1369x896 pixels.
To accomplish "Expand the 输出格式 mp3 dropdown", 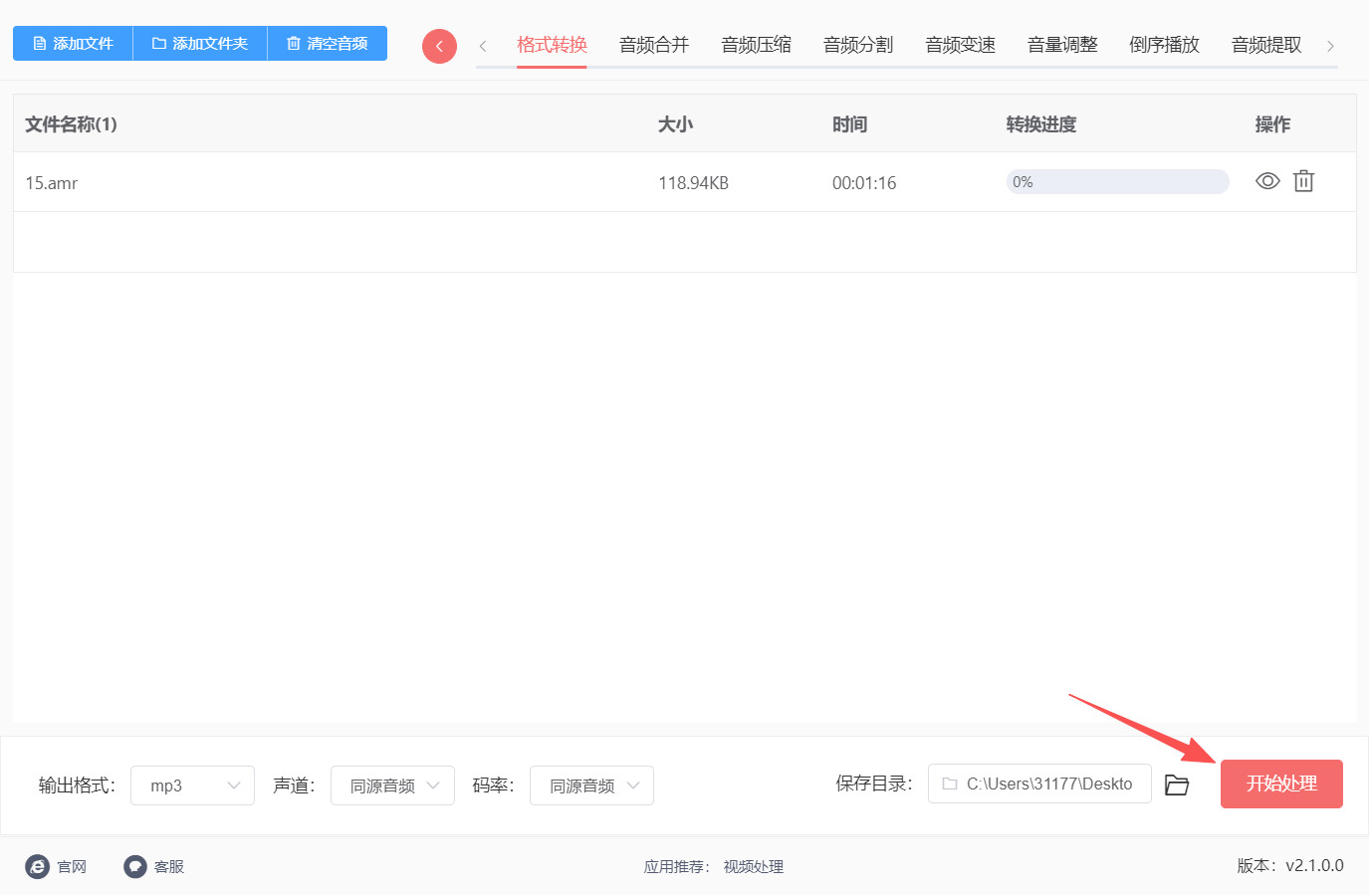I will tap(192, 785).
